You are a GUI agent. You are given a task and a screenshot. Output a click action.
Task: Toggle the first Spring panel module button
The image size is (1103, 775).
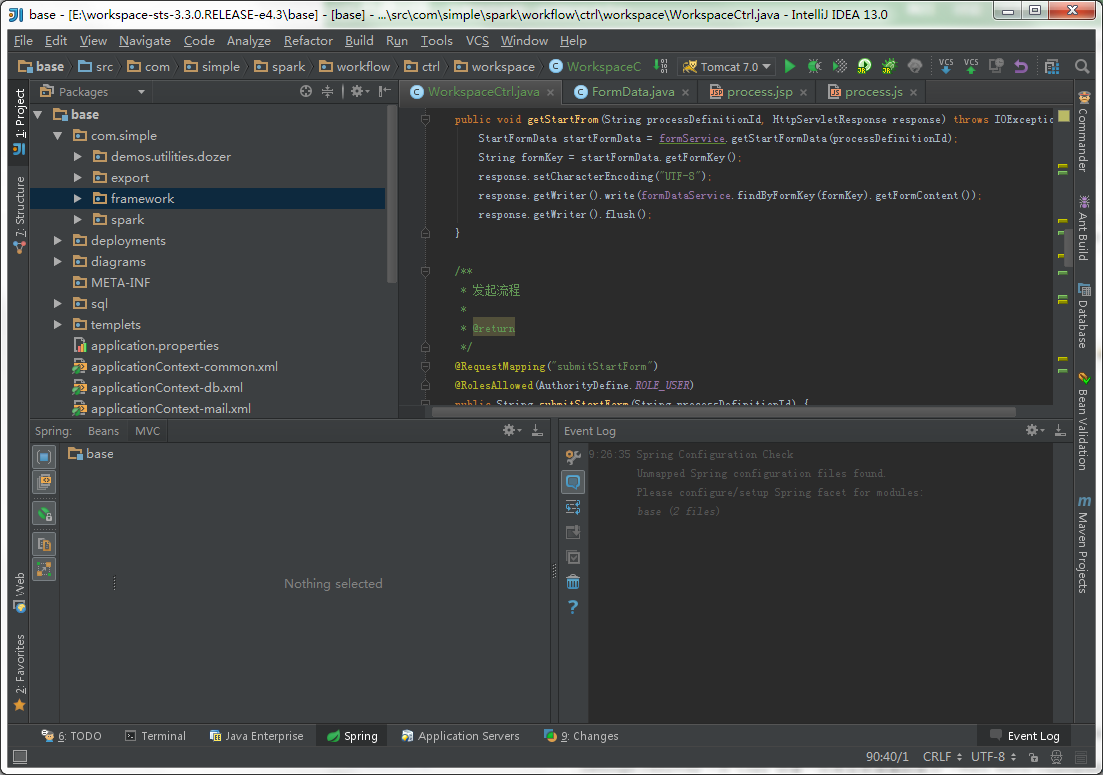pos(44,457)
